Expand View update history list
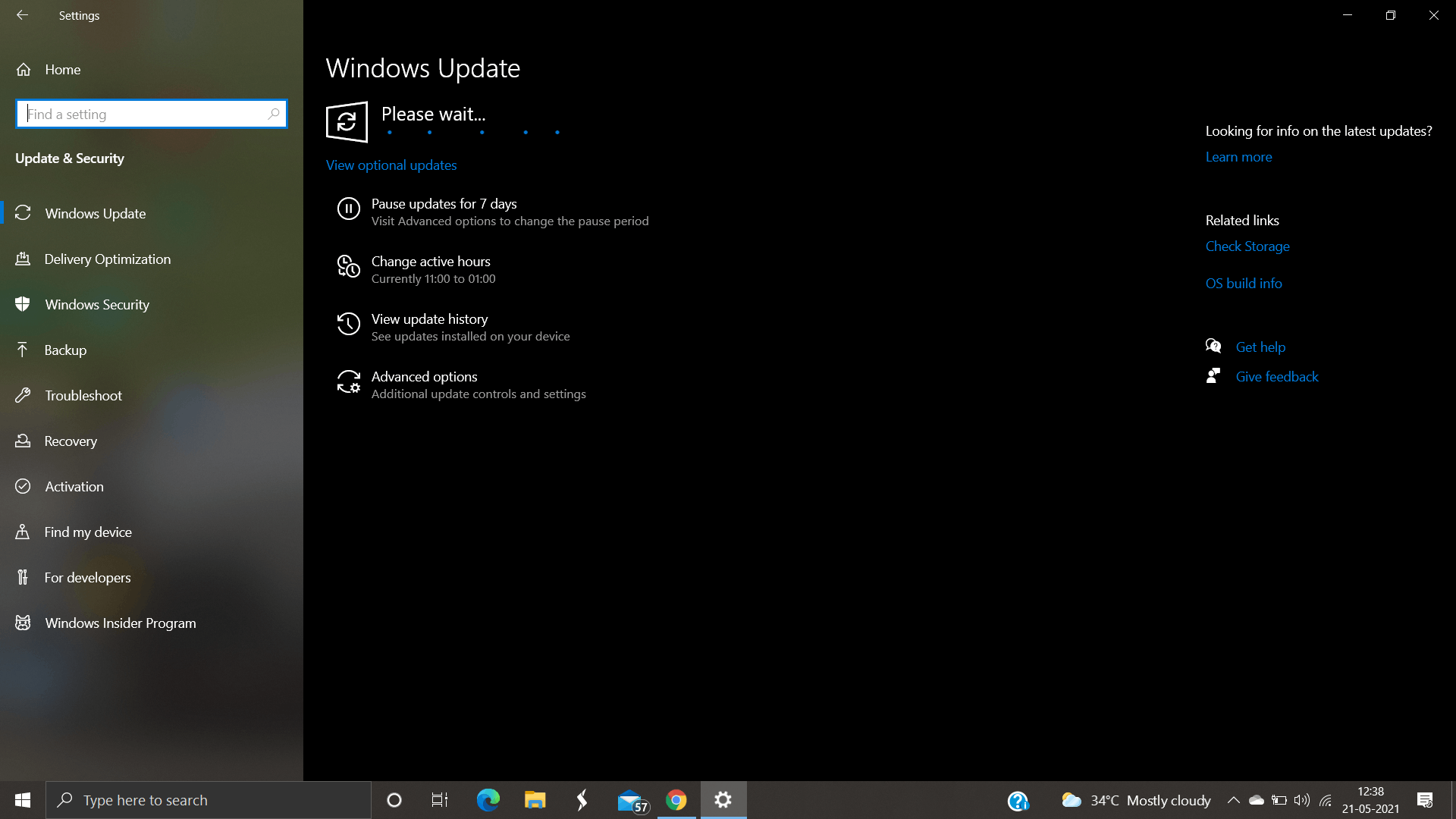The image size is (1456, 819). 430,326
